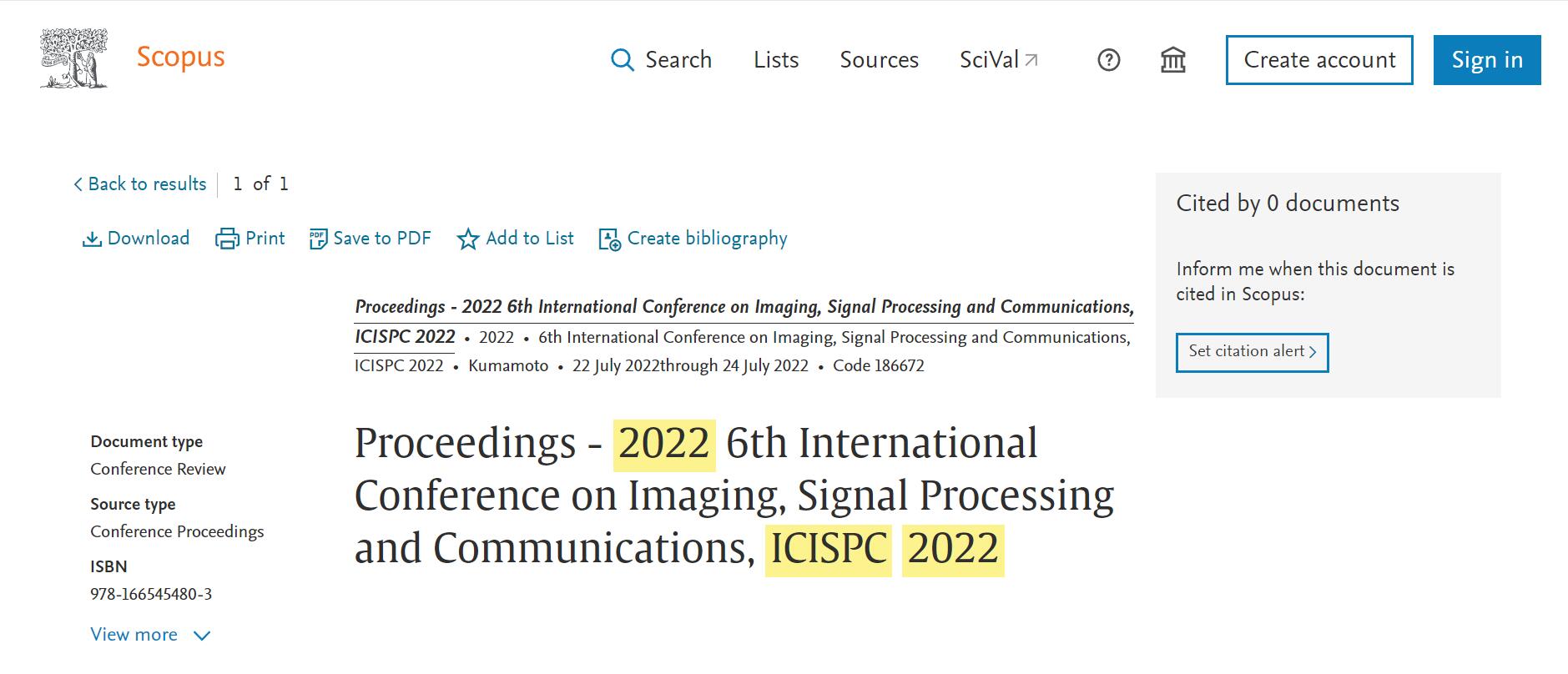Image resolution: width=1568 pixels, height=674 pixels.
Task: Click the institution building icon
Action: point(1172,60)
